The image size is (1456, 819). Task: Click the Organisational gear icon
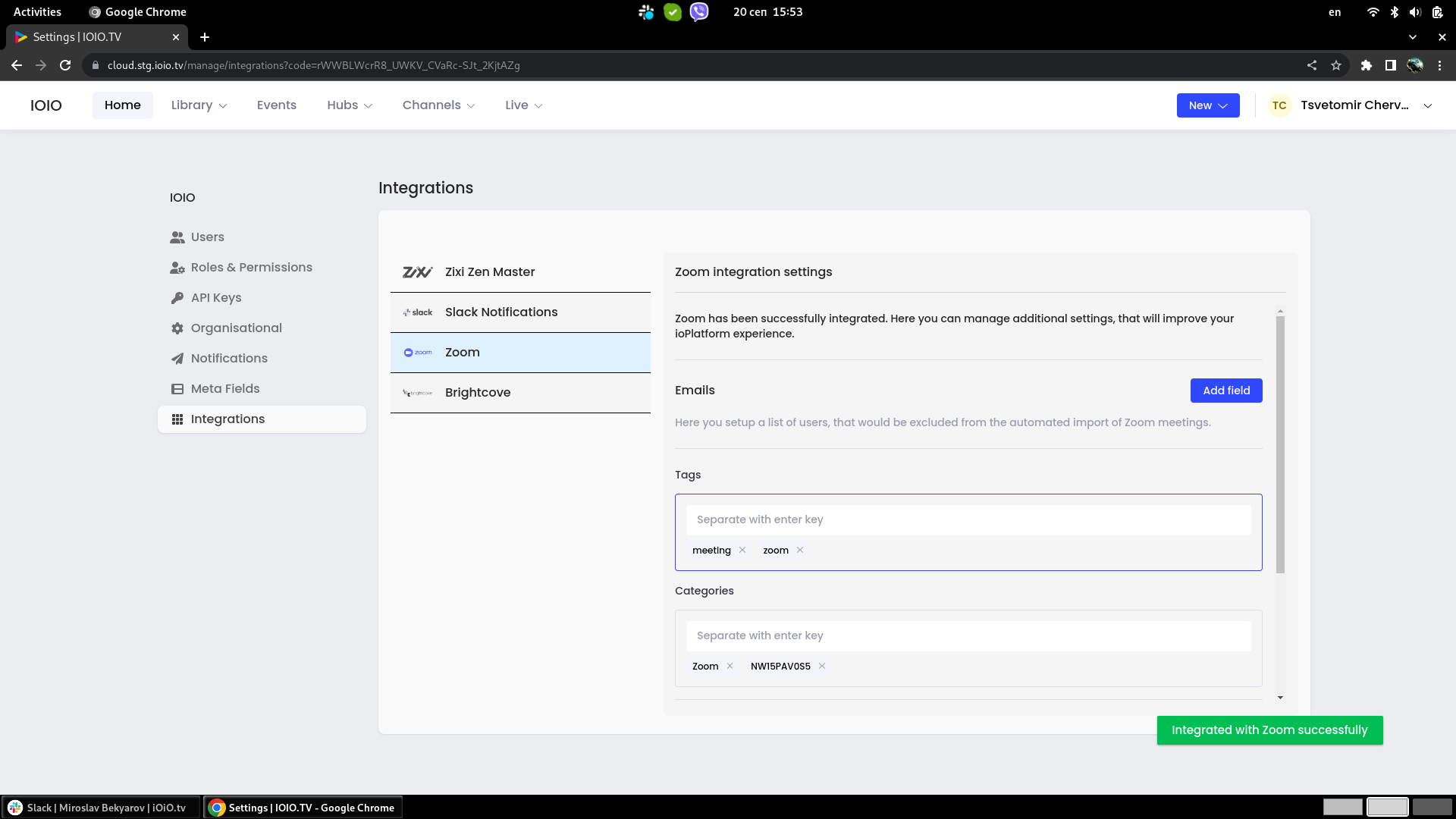click(x=177, y=328)
